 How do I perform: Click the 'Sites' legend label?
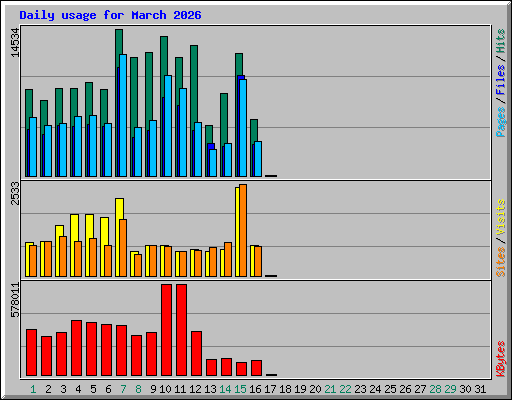pos(500,262)
